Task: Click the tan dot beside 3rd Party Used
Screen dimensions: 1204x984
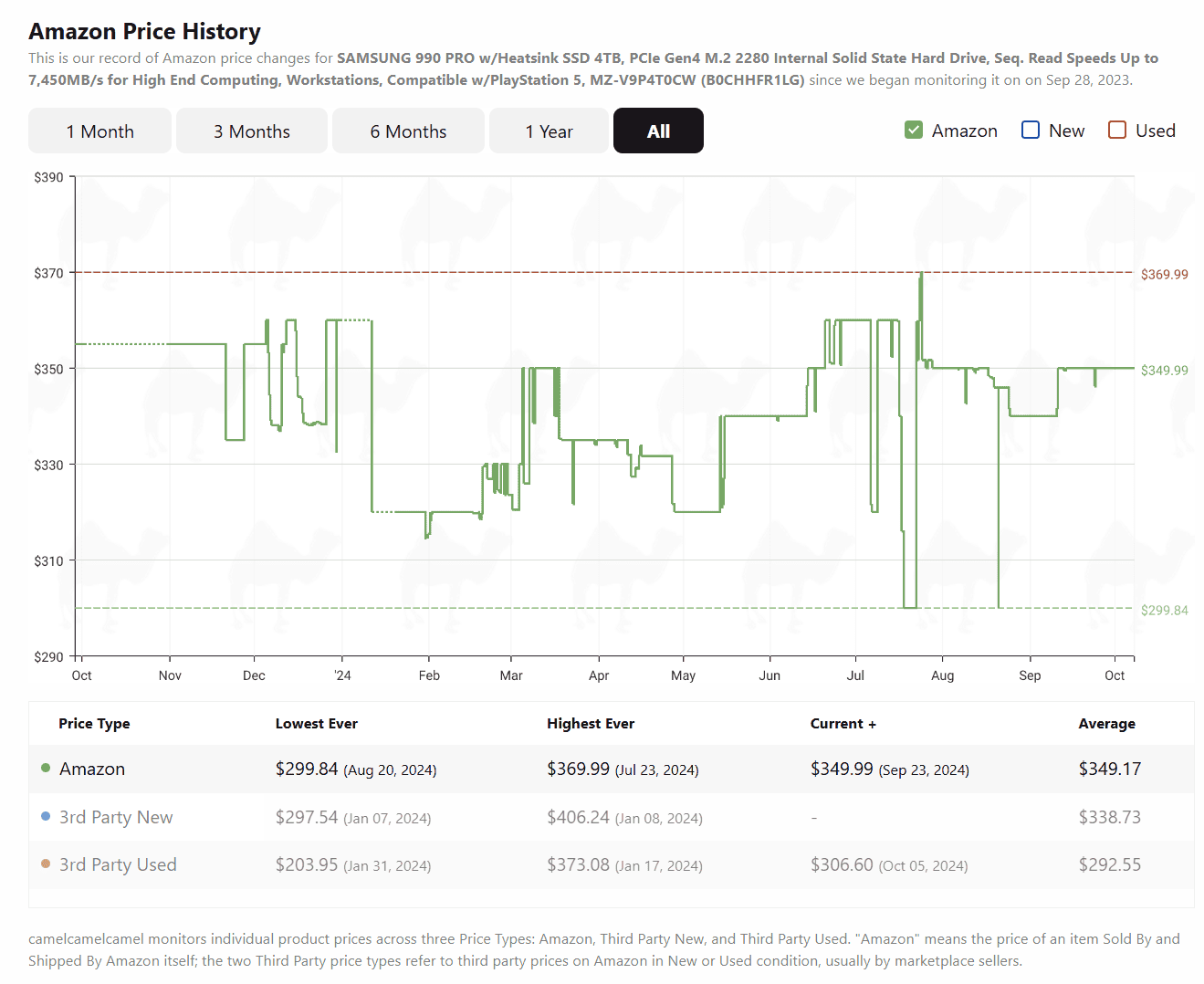Action: [x=46, y=864]
